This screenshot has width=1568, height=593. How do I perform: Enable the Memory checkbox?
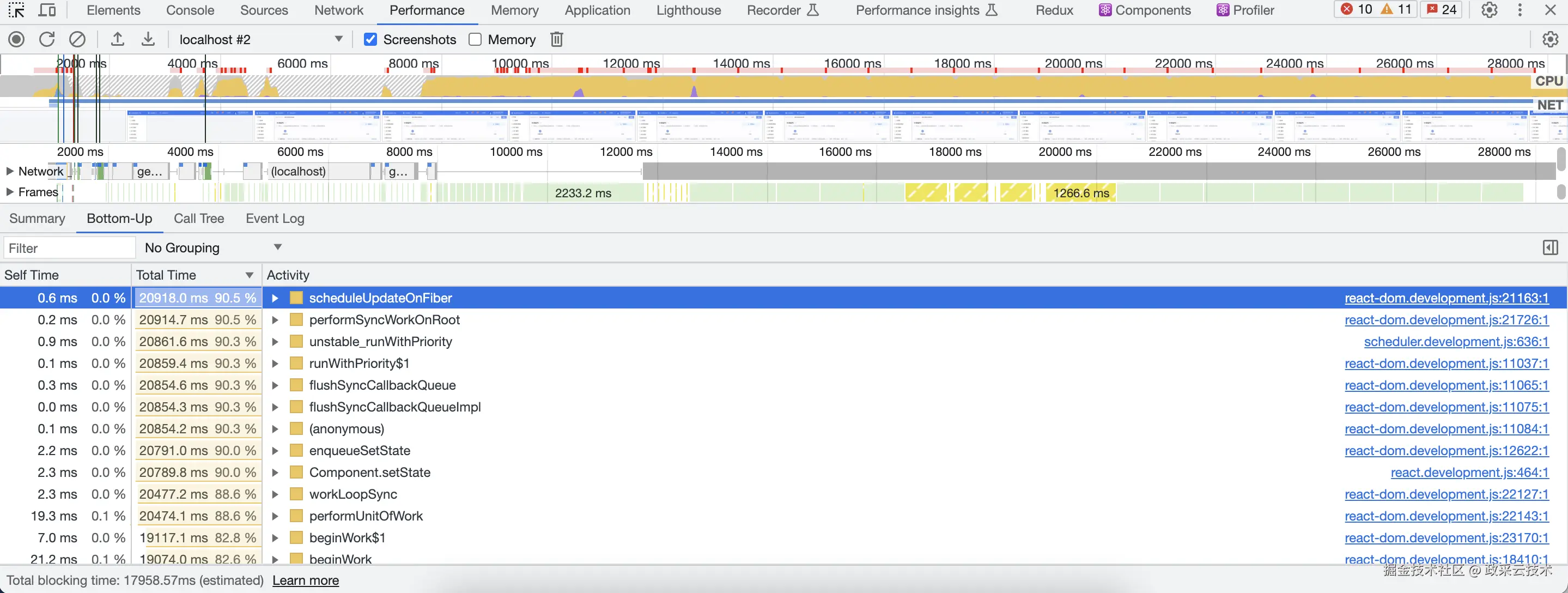(x=476, y=40)
